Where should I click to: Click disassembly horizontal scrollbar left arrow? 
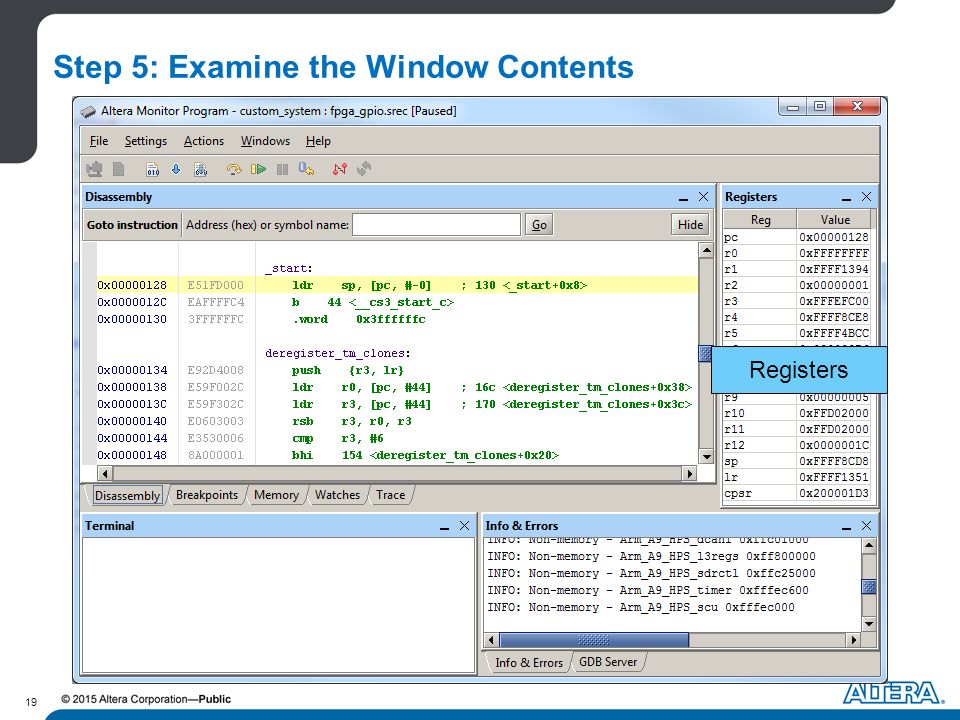[x=105, y=473]
